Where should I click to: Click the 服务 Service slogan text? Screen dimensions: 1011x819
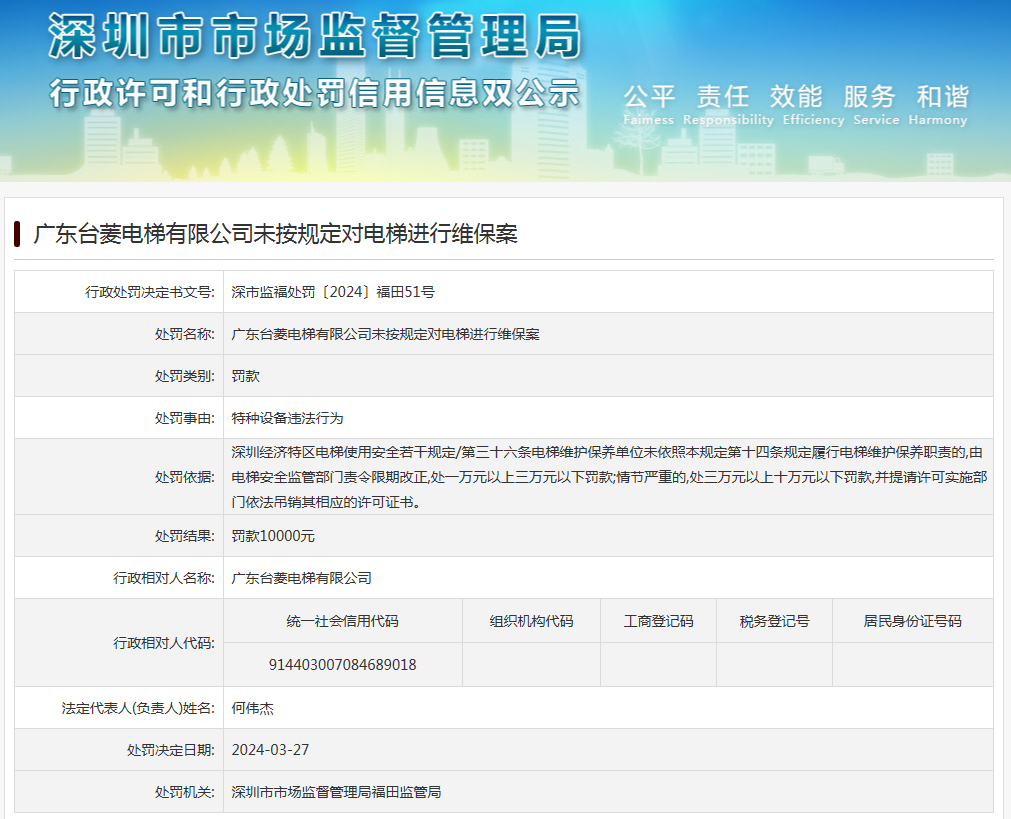[876, 104]
